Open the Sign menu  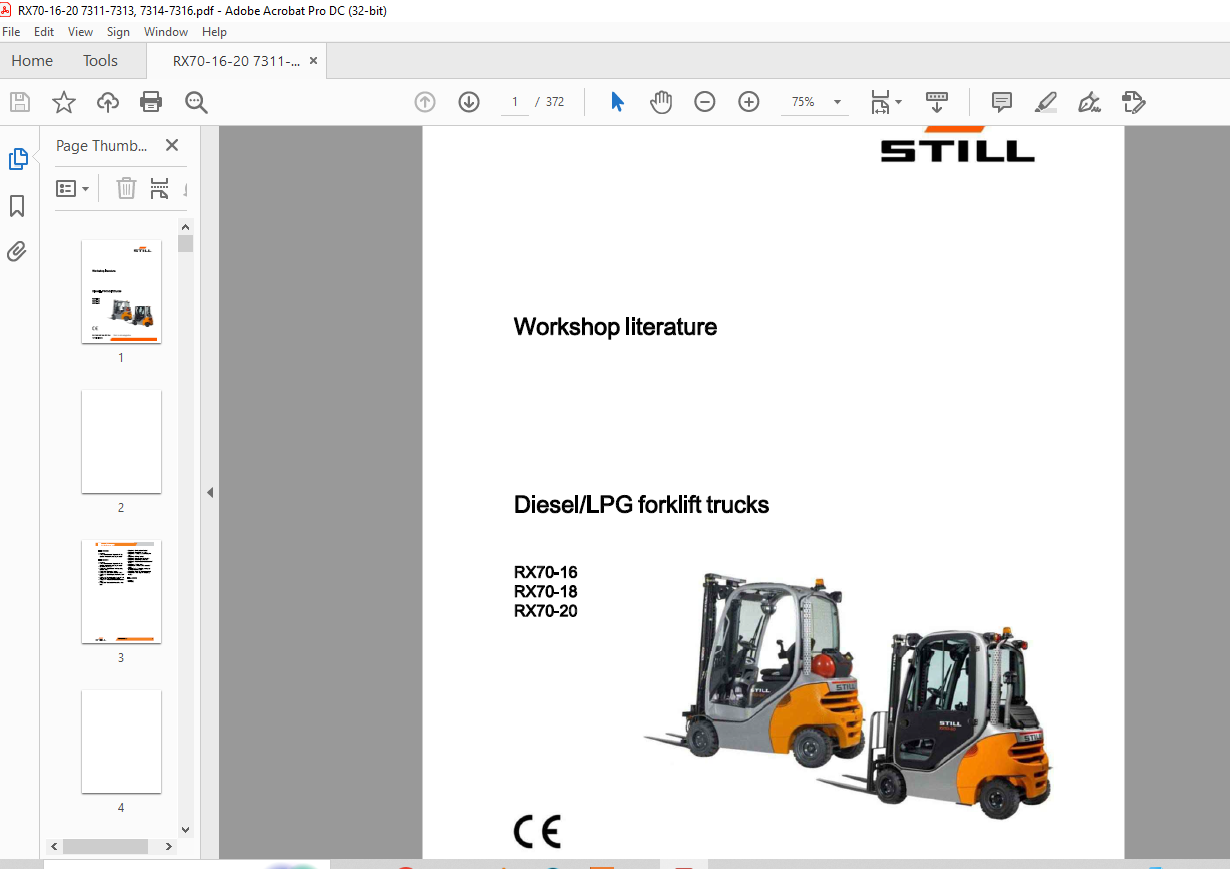[x=119, y=32]
